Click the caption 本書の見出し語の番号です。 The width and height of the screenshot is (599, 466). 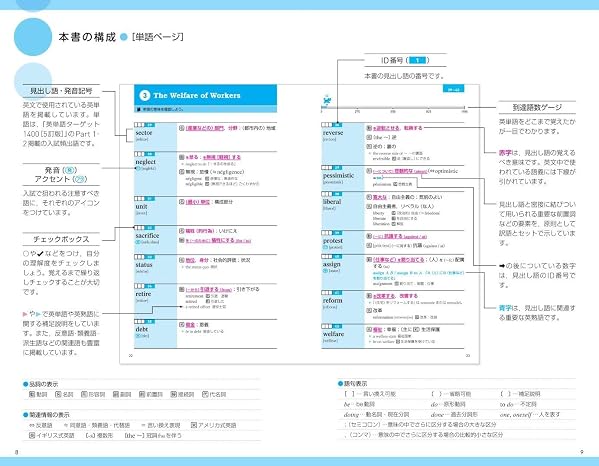click(x=405, y=76)
